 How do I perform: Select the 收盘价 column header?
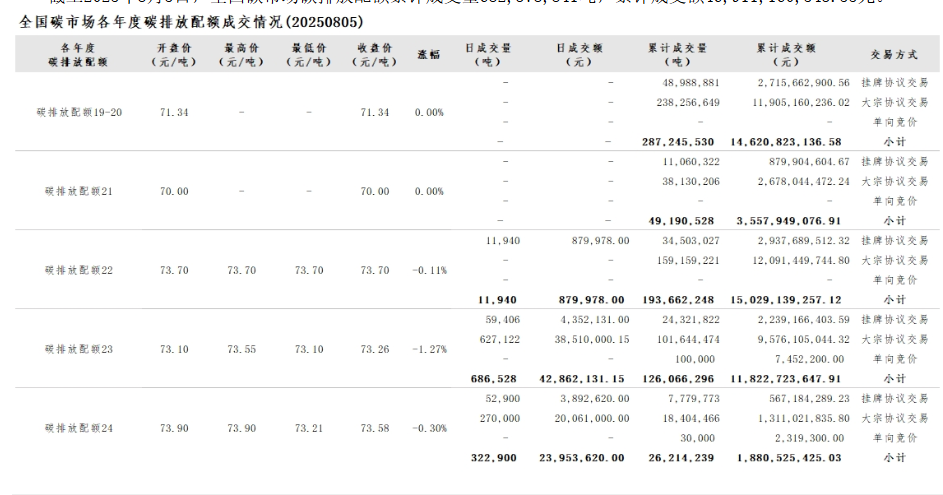tap(374, 54)
